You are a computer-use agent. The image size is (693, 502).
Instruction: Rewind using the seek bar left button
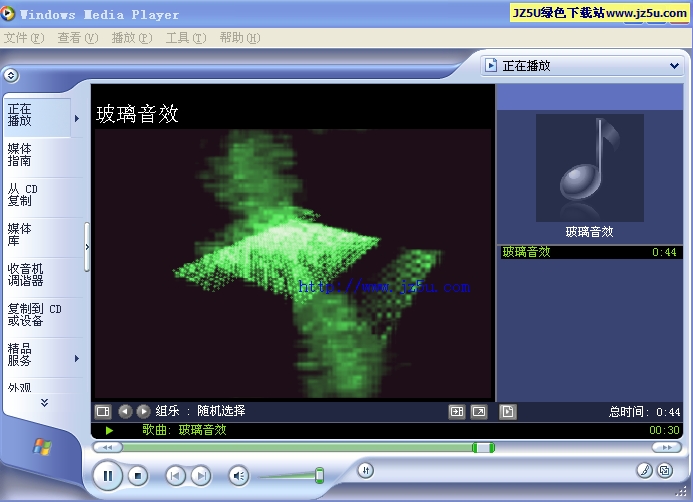click(107, 448)
